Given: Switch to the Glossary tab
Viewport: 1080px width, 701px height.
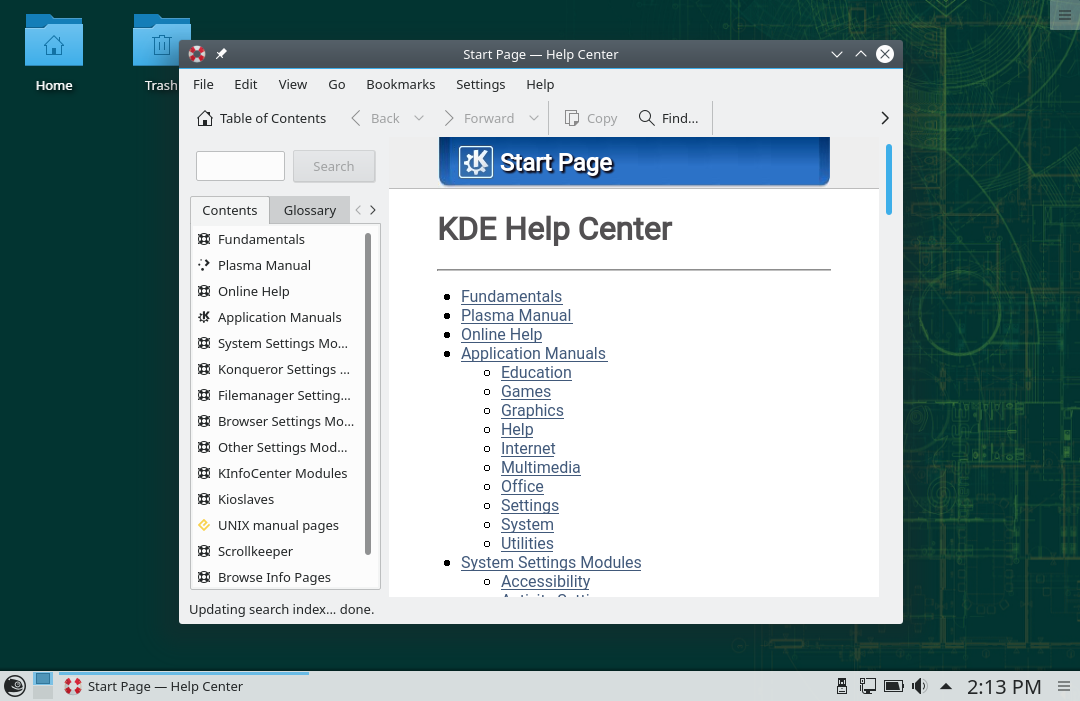Looking at the screenshot, I should tap(310, 211).
